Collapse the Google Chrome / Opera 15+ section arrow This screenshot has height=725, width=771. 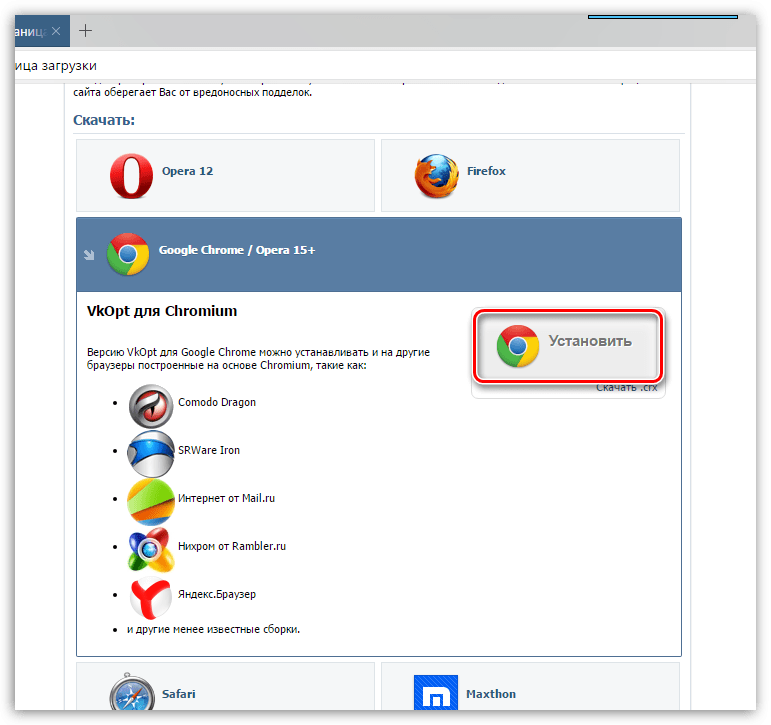89,254
